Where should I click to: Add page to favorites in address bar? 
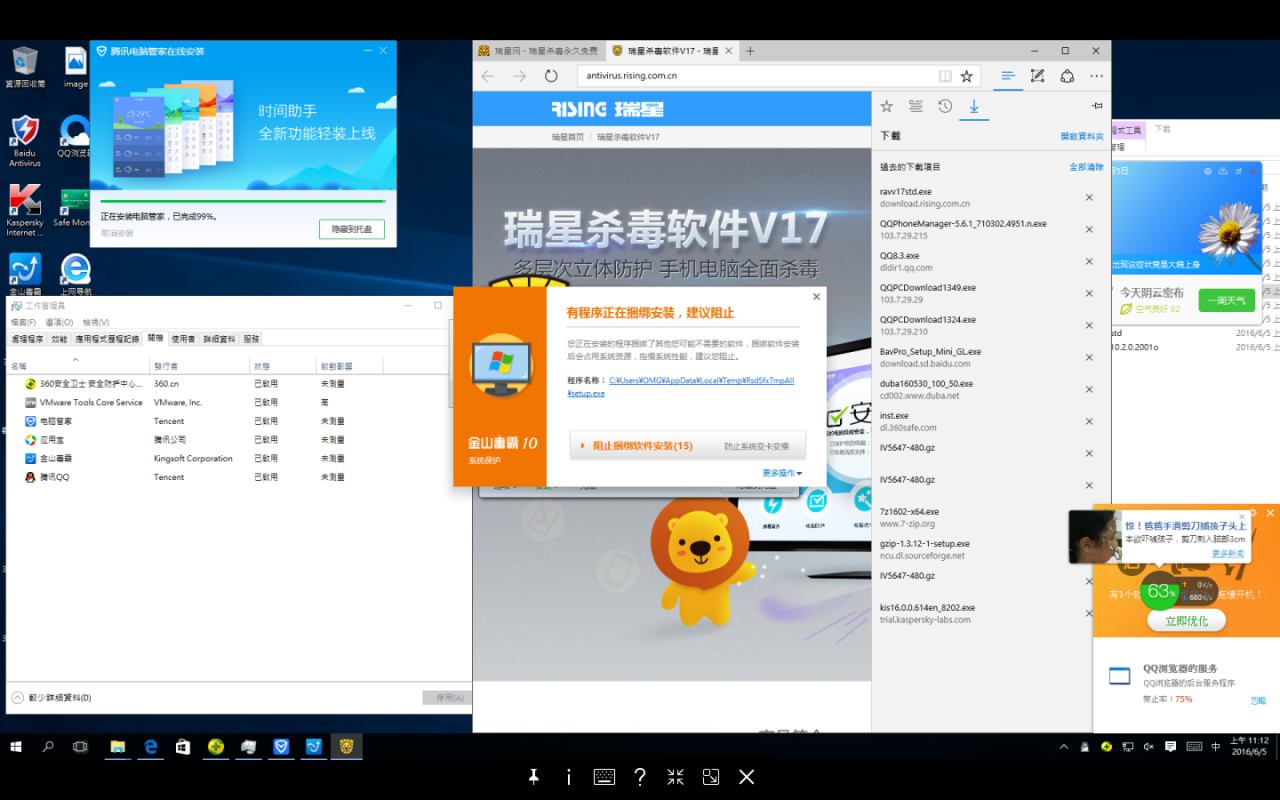click(967, 76)
